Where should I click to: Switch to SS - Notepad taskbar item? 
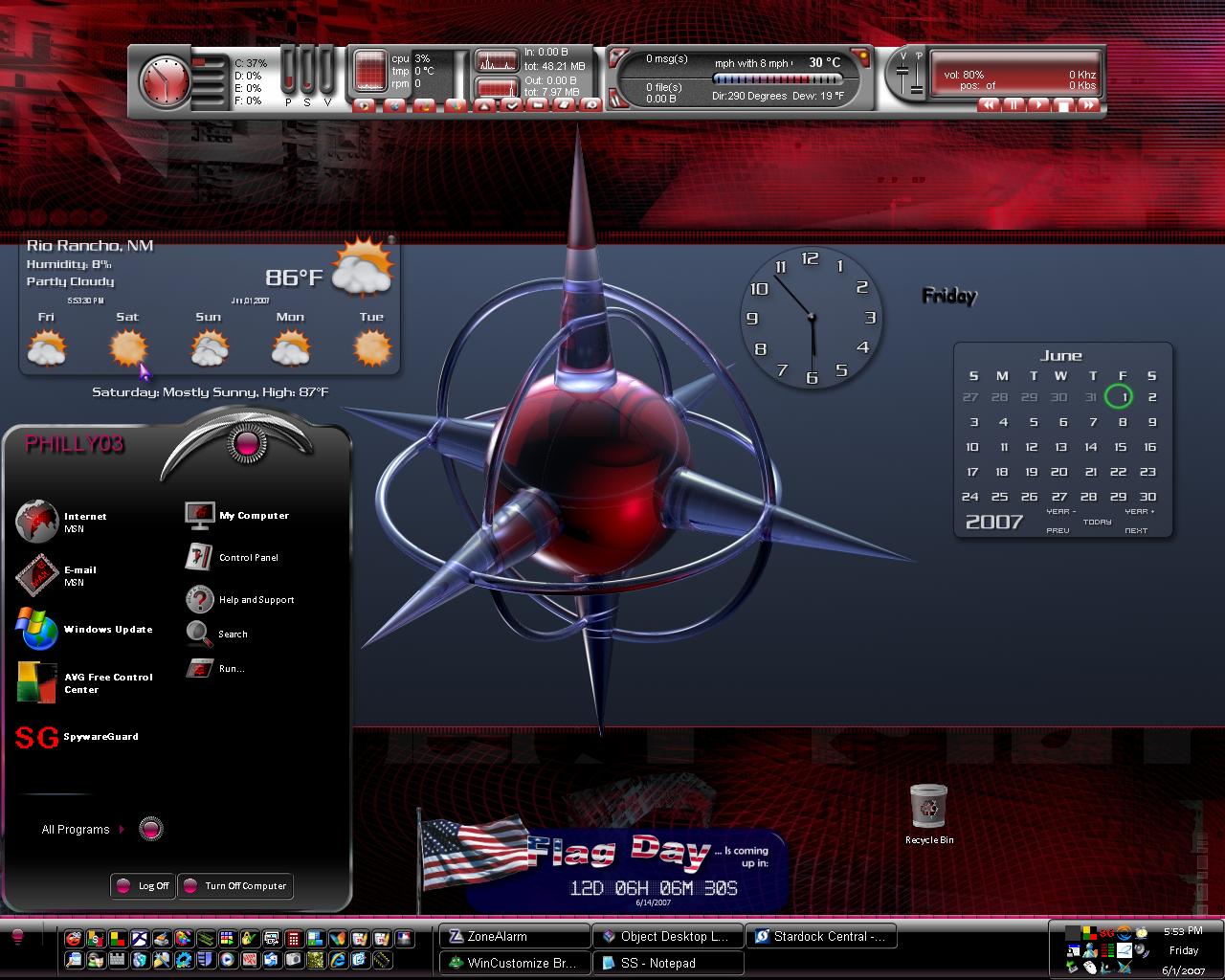[668, 963]
